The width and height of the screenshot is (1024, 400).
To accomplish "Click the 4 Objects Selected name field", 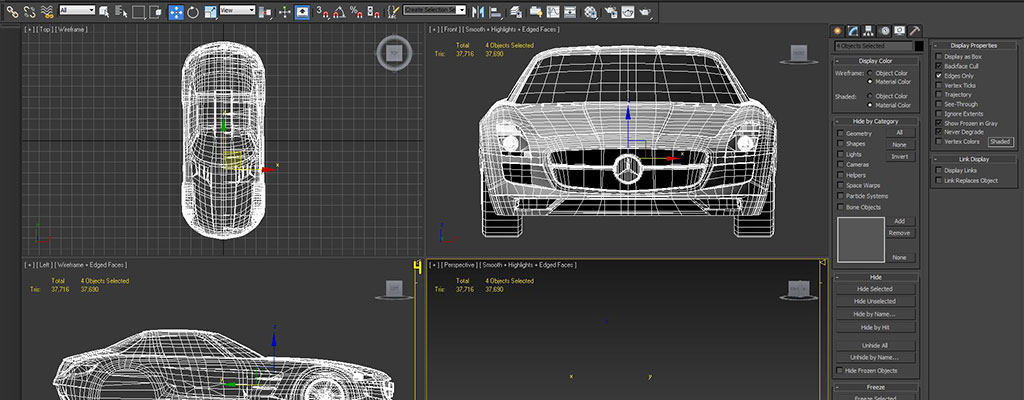I will (873, 46).
